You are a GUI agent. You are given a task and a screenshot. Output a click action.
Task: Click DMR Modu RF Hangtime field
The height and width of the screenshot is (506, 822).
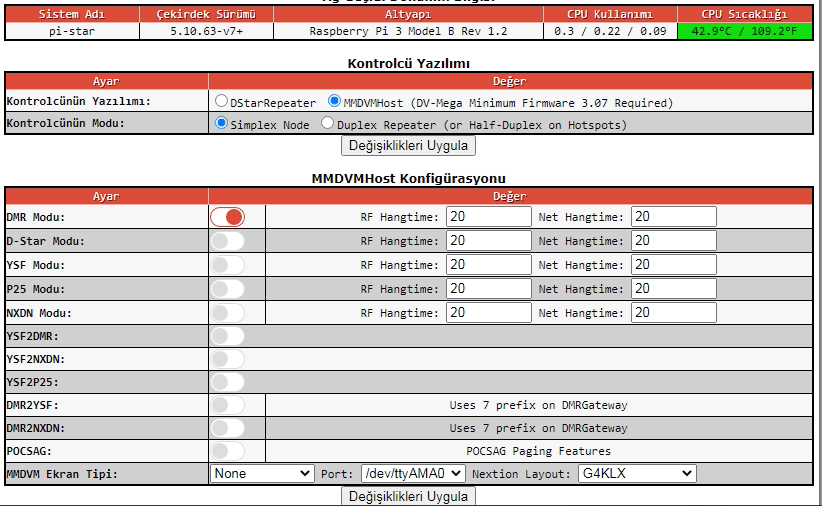point(488,217)
